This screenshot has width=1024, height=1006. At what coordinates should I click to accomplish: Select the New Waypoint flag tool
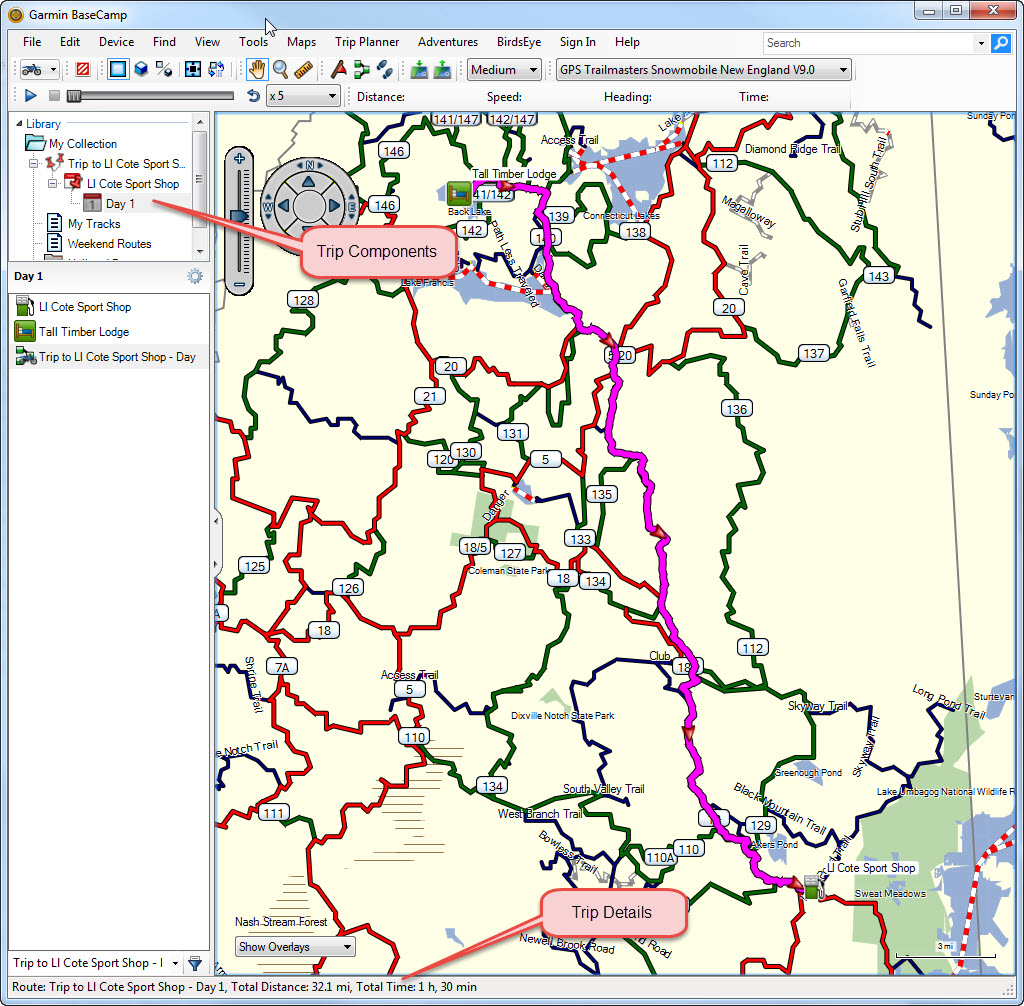coord(338,69)
